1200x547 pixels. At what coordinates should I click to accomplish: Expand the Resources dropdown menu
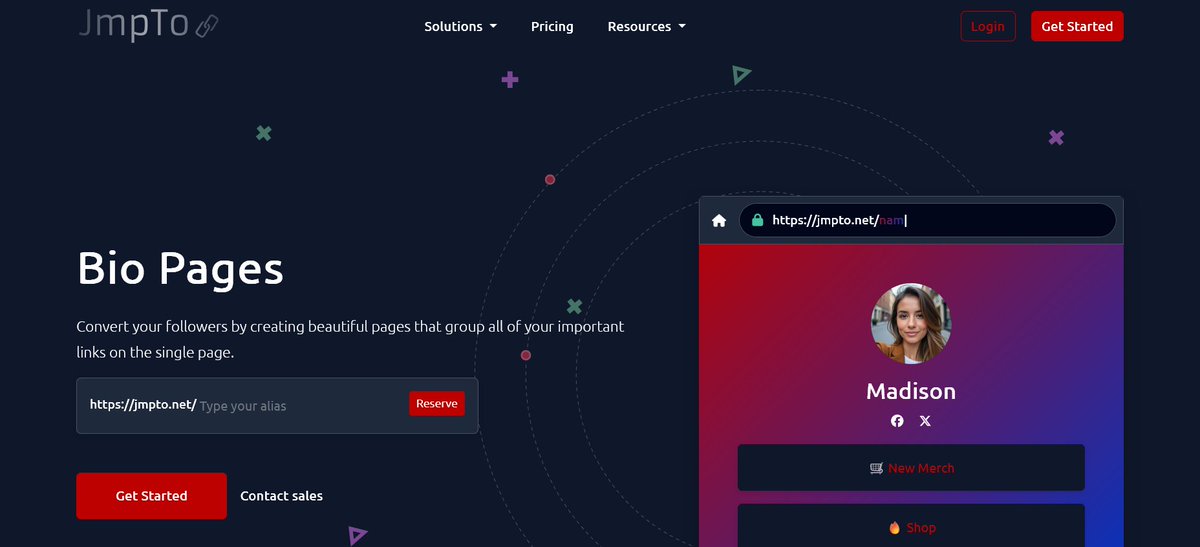point(646,27)
